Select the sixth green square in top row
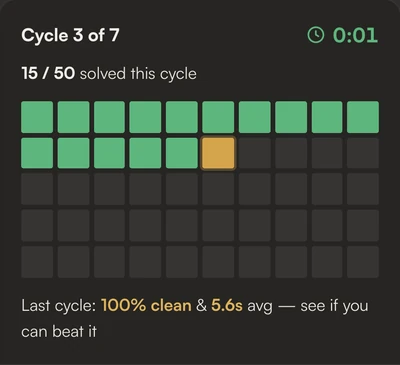This screenshot has height=365, width=400. [218, 117]
